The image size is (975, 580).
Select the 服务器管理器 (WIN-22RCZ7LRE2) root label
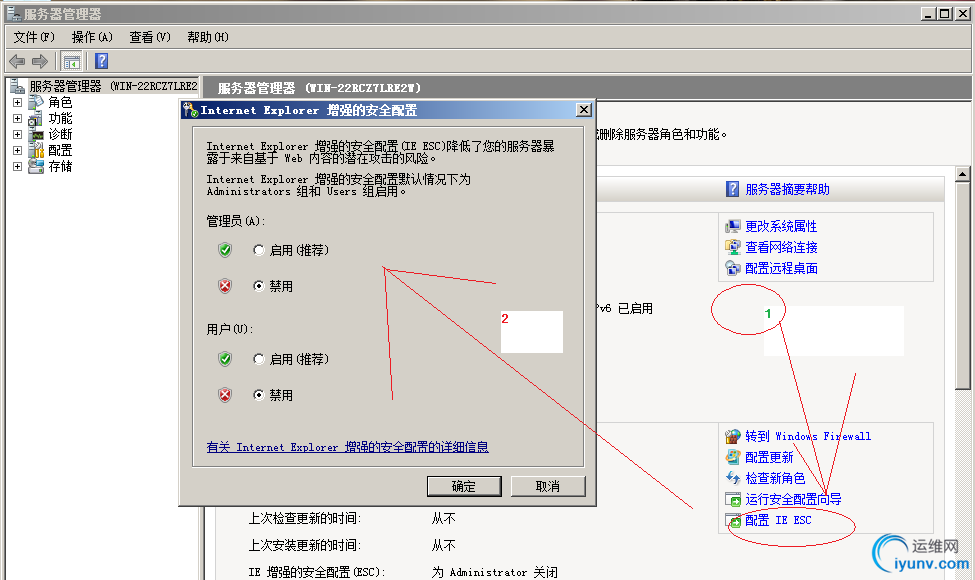click(x=113, y=86)
